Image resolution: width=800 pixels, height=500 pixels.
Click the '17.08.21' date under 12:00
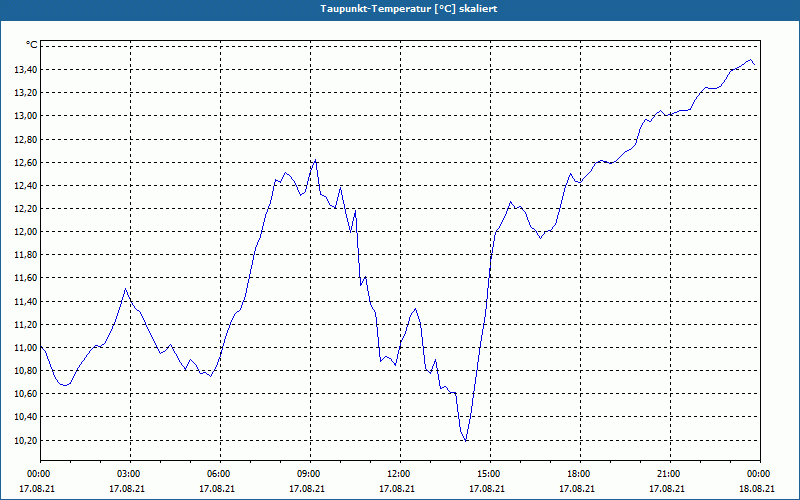click(x=397, y=488)
